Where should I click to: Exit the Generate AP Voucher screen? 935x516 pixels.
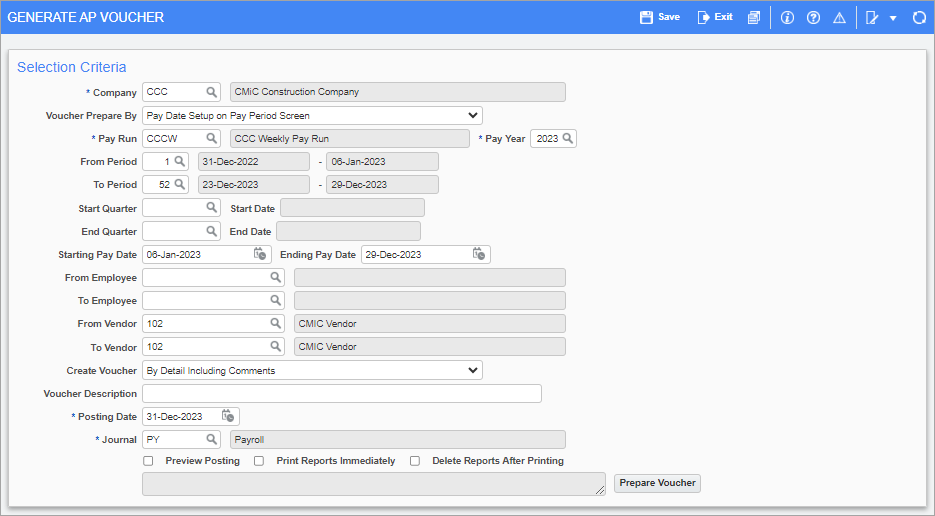pos(715,17)
